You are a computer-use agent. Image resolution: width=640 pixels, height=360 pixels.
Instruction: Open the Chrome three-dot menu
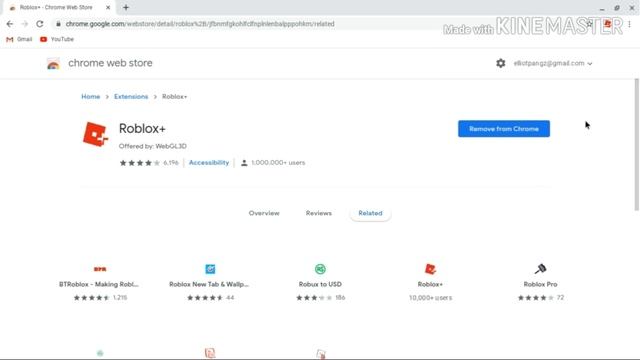(629, 24)
